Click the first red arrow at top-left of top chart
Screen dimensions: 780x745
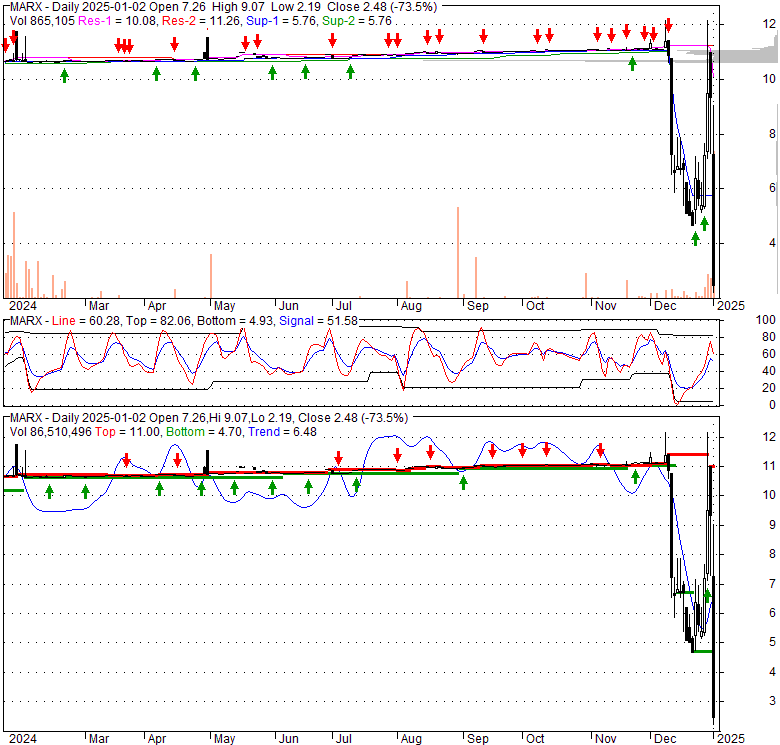click(x=6, y=44)
